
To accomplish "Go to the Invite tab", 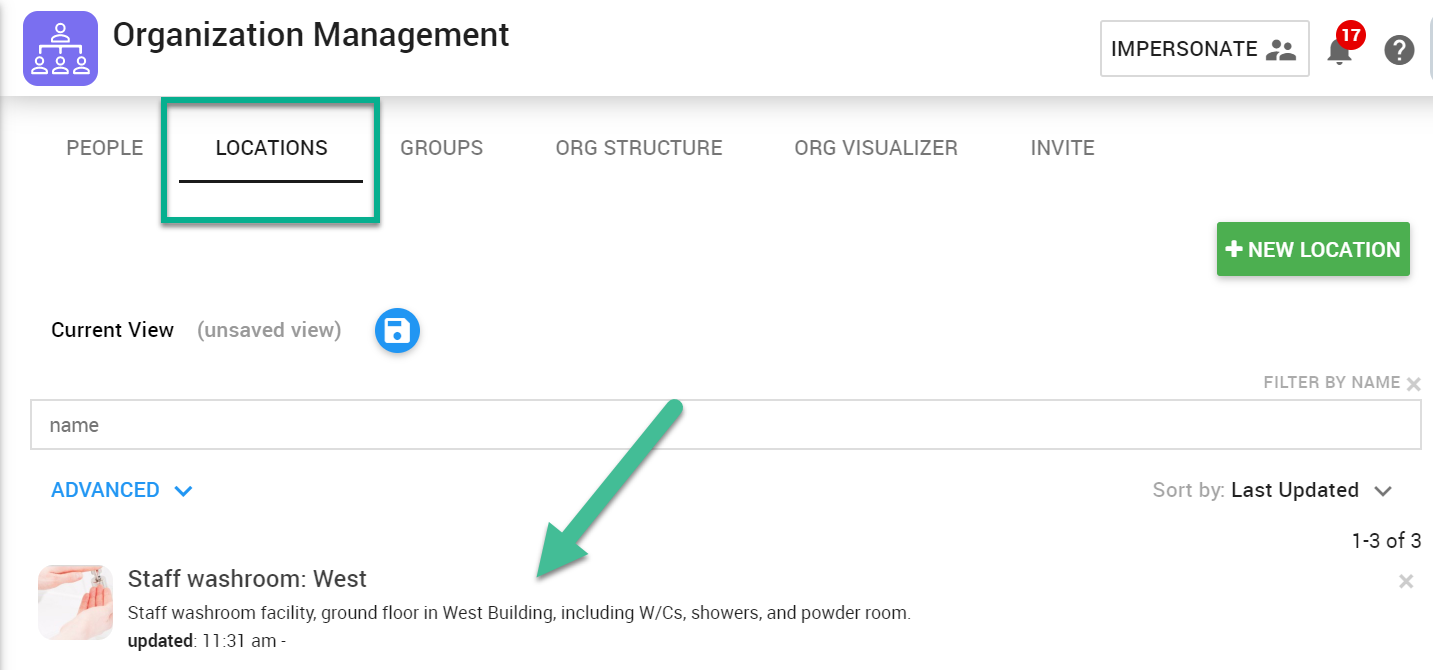I will 1063,148.
